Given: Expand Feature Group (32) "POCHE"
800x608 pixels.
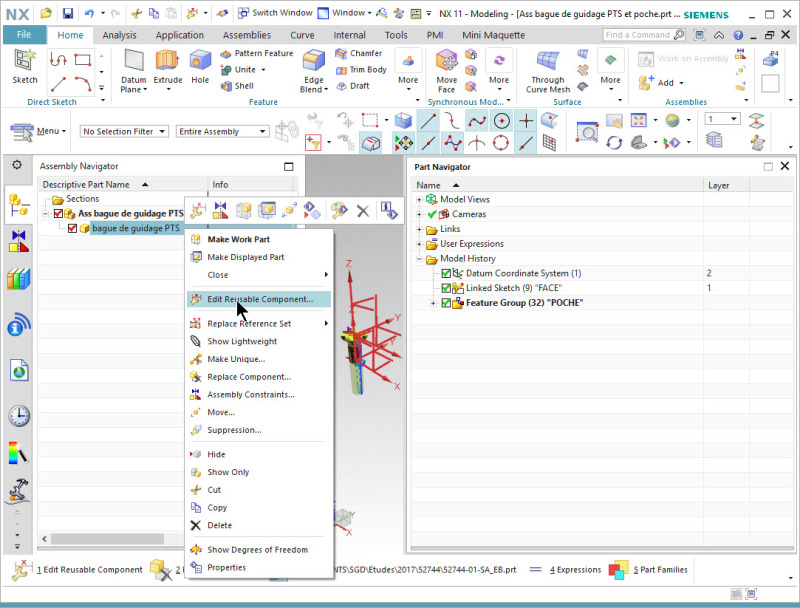Looking at the screenshot, I should click(x=433, y=303).
